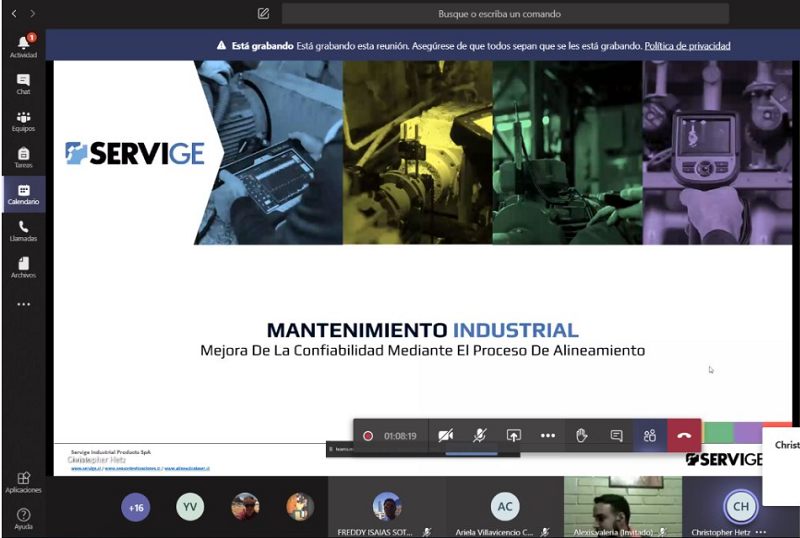Go back with the left arrow
Image resolution: width=800 pixels, height=538 pixels.
(x=14, y=14)
